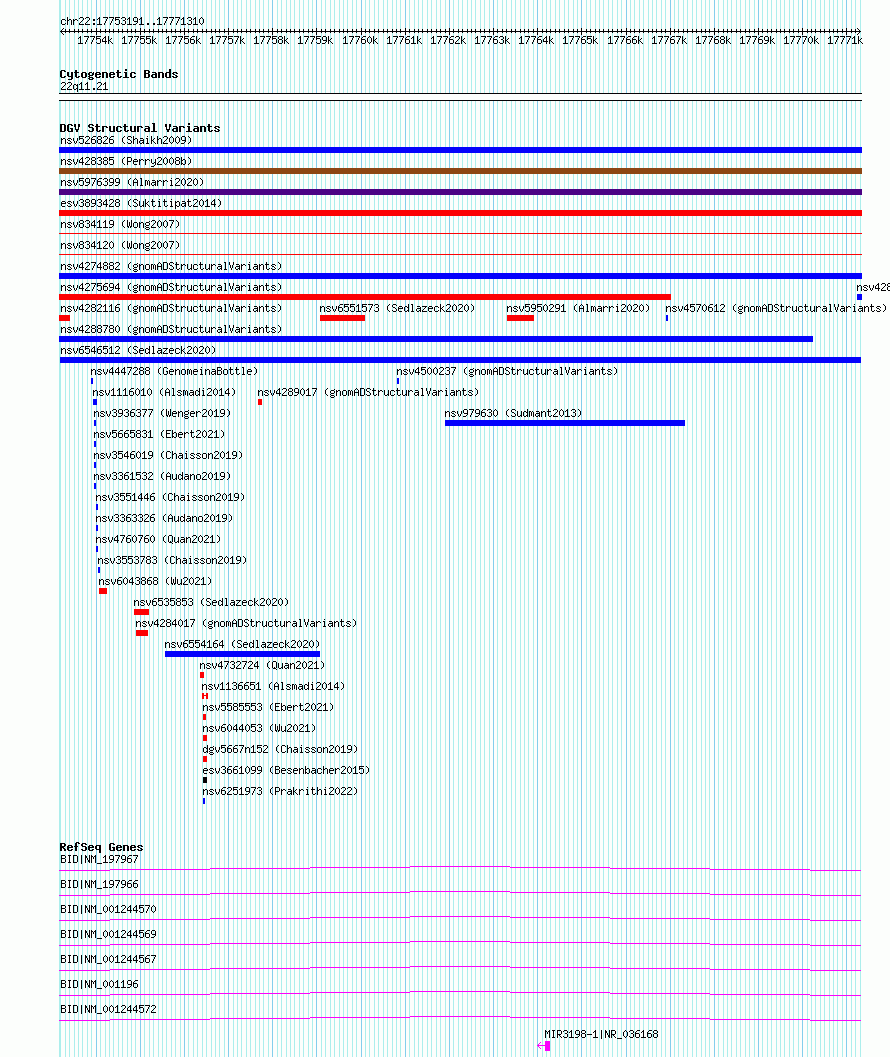Image resolution: width=890 pixels, height=1057 pixels.
Task: Select BID|NM_001196 transcript label
Action: coord(99,984)
